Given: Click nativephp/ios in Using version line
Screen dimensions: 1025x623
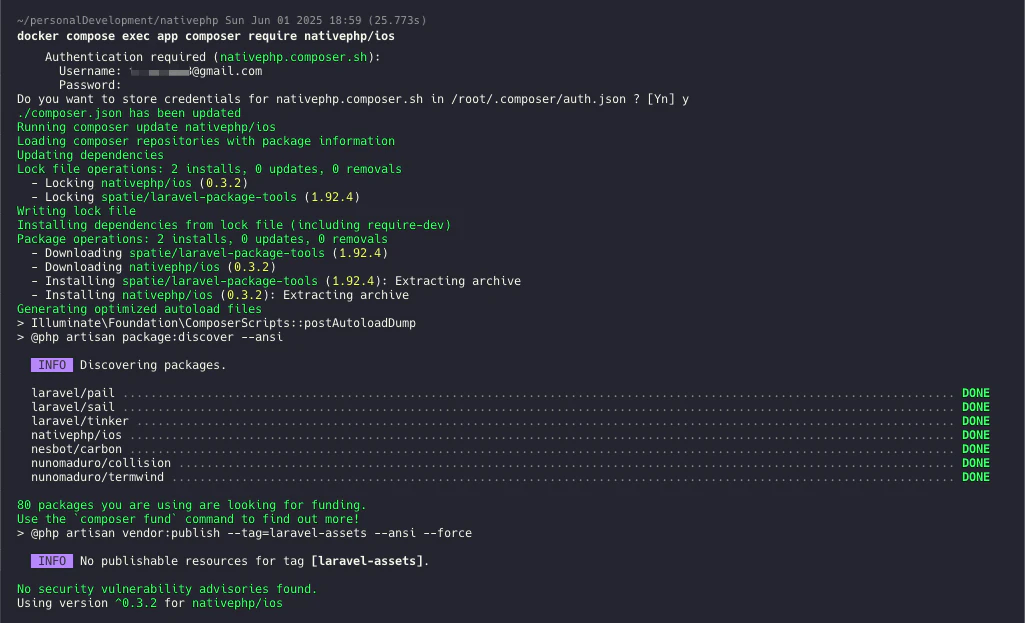Looking at the screenshot, I should [237, 603].
